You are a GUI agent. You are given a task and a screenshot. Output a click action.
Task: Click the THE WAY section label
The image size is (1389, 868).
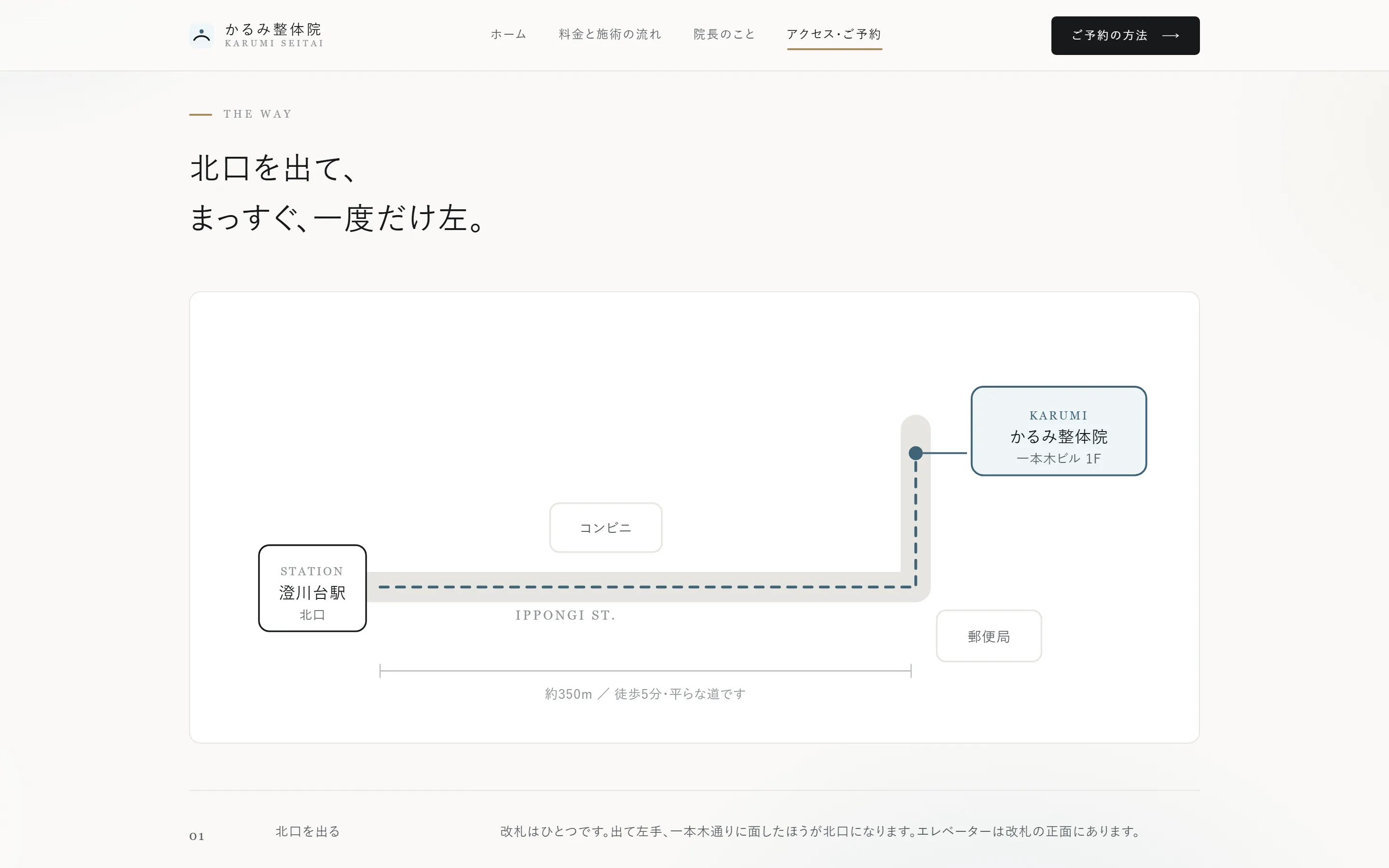click(258, 114)
